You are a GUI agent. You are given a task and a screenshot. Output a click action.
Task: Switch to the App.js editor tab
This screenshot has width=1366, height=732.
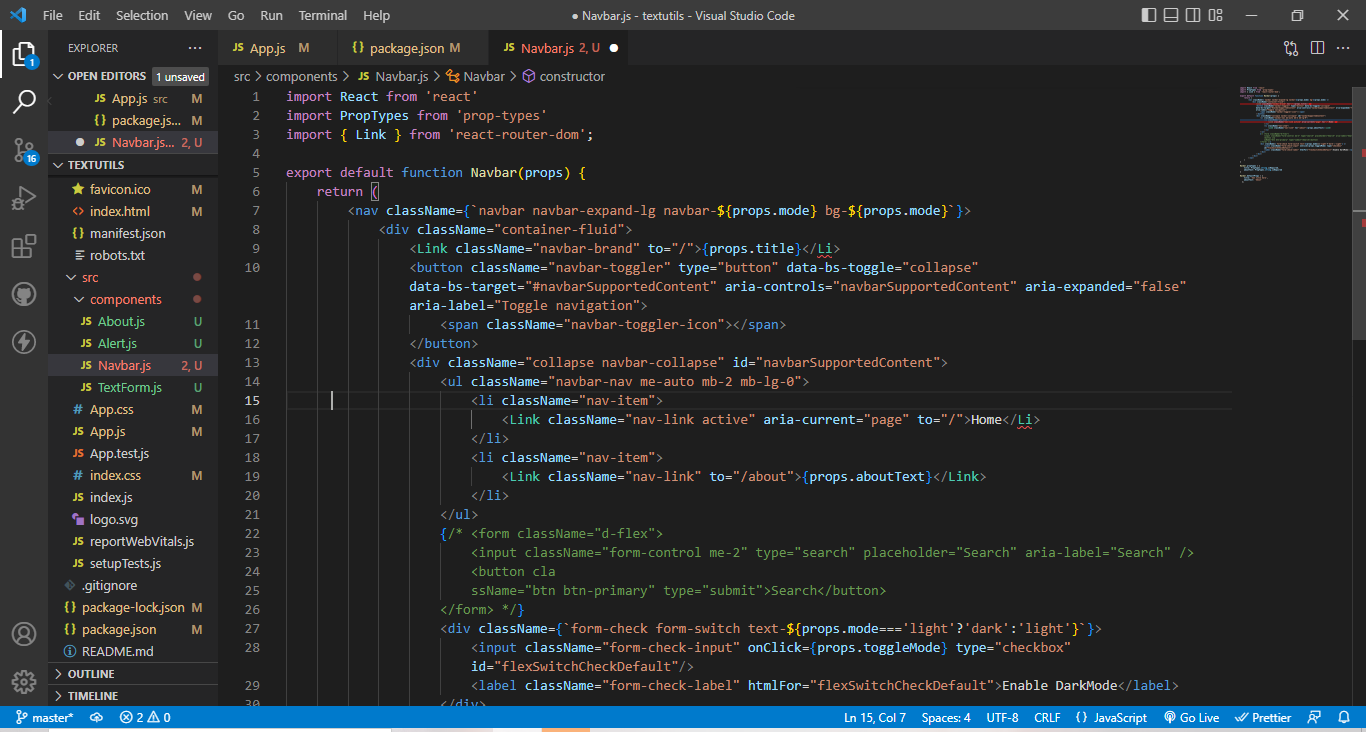[278, 48]
